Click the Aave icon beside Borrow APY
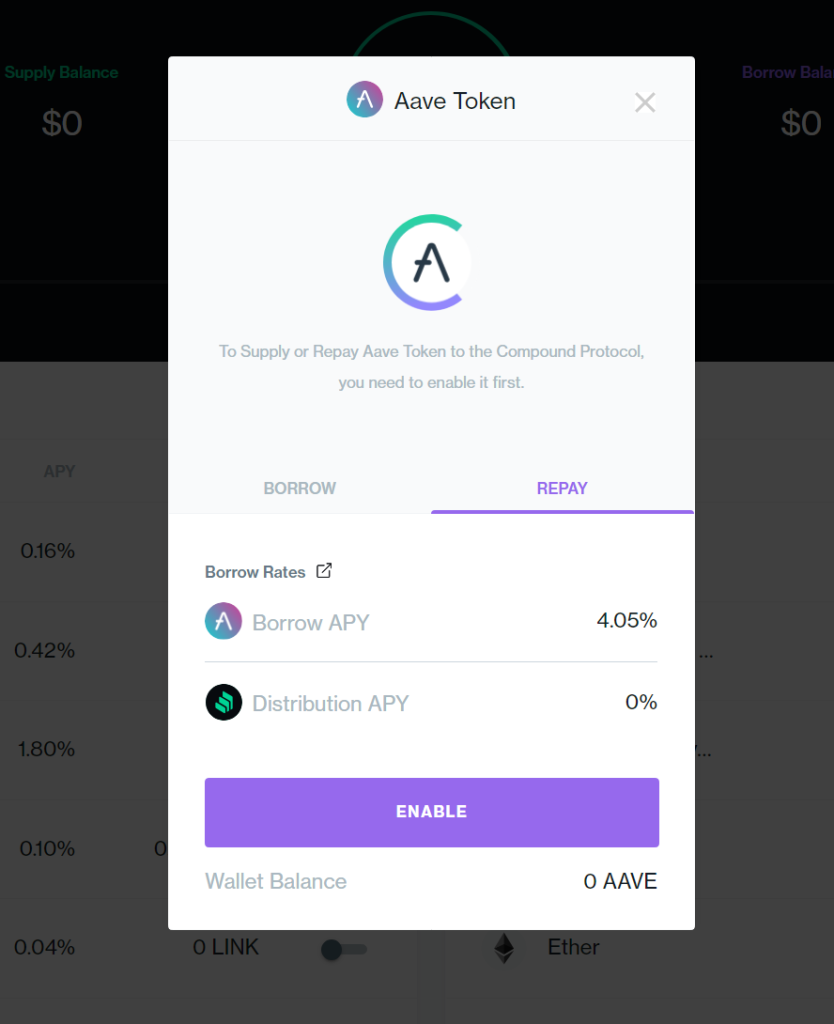 (224, 621)
